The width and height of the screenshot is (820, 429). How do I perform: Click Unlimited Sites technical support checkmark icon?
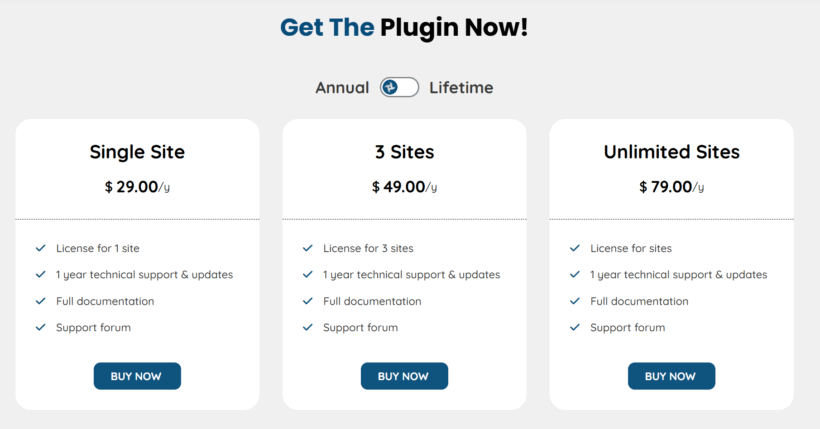[575, 274]
